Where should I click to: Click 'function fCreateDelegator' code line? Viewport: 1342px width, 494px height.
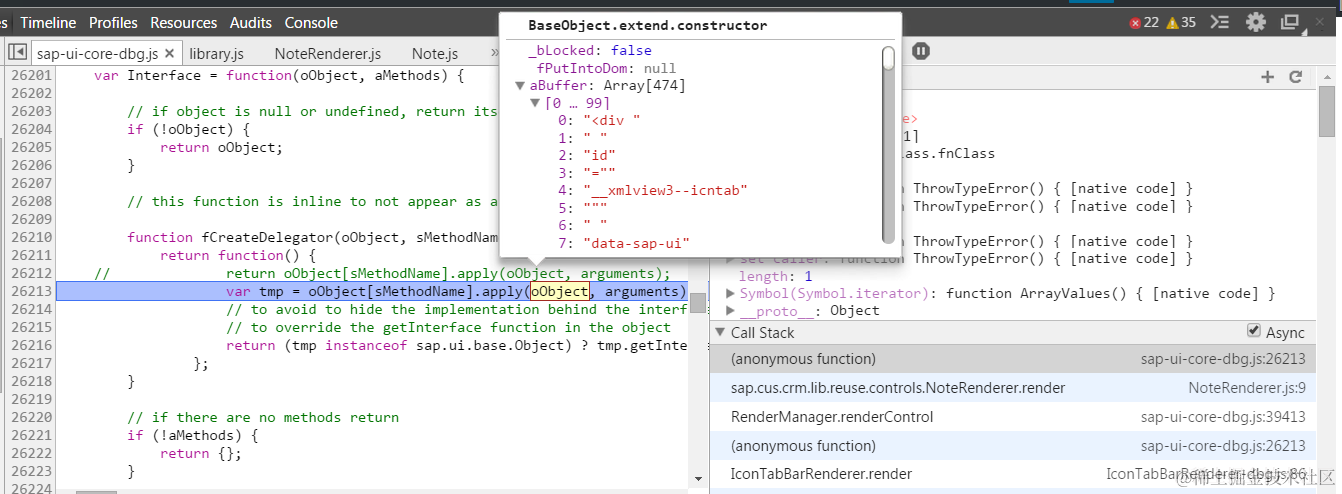point(312,237)
